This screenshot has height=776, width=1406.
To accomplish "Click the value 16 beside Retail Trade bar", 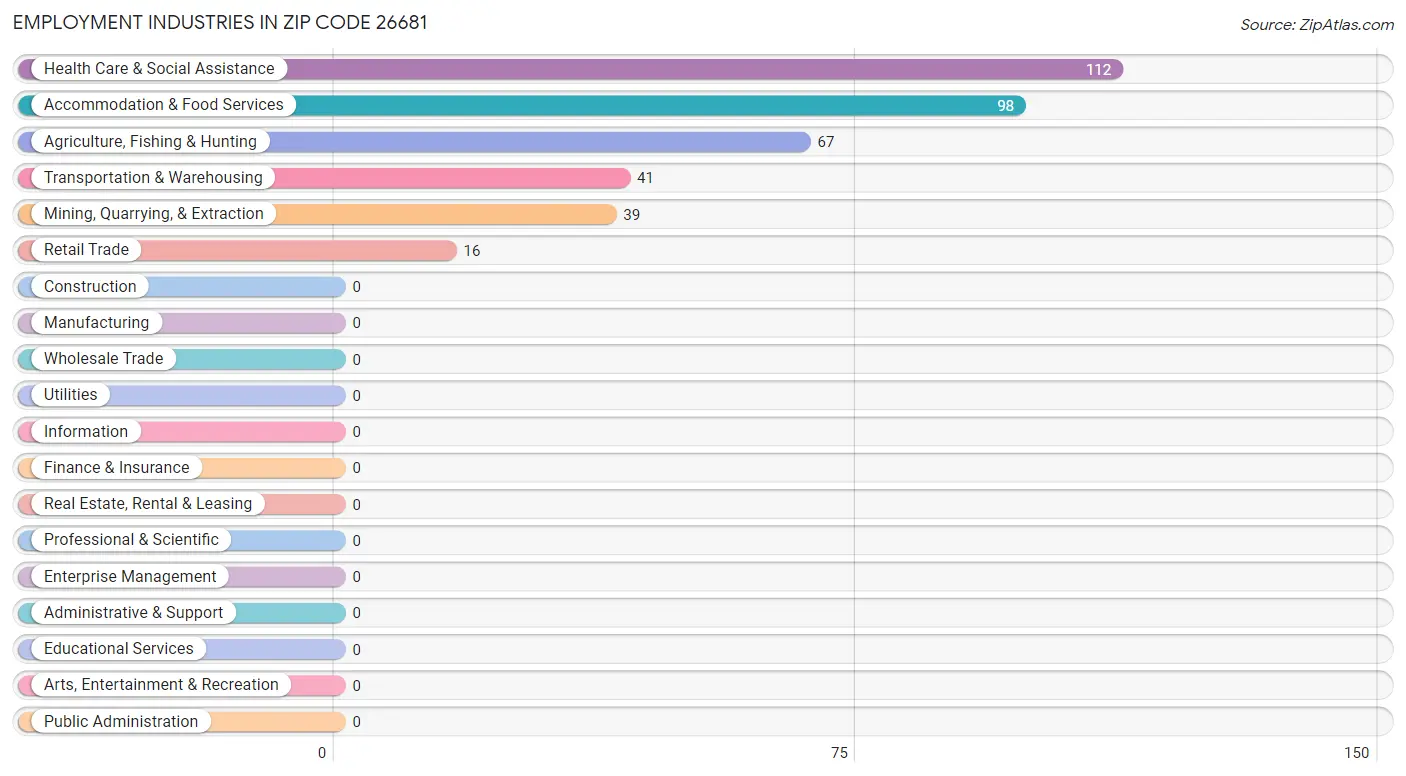I will click(472, 251).
